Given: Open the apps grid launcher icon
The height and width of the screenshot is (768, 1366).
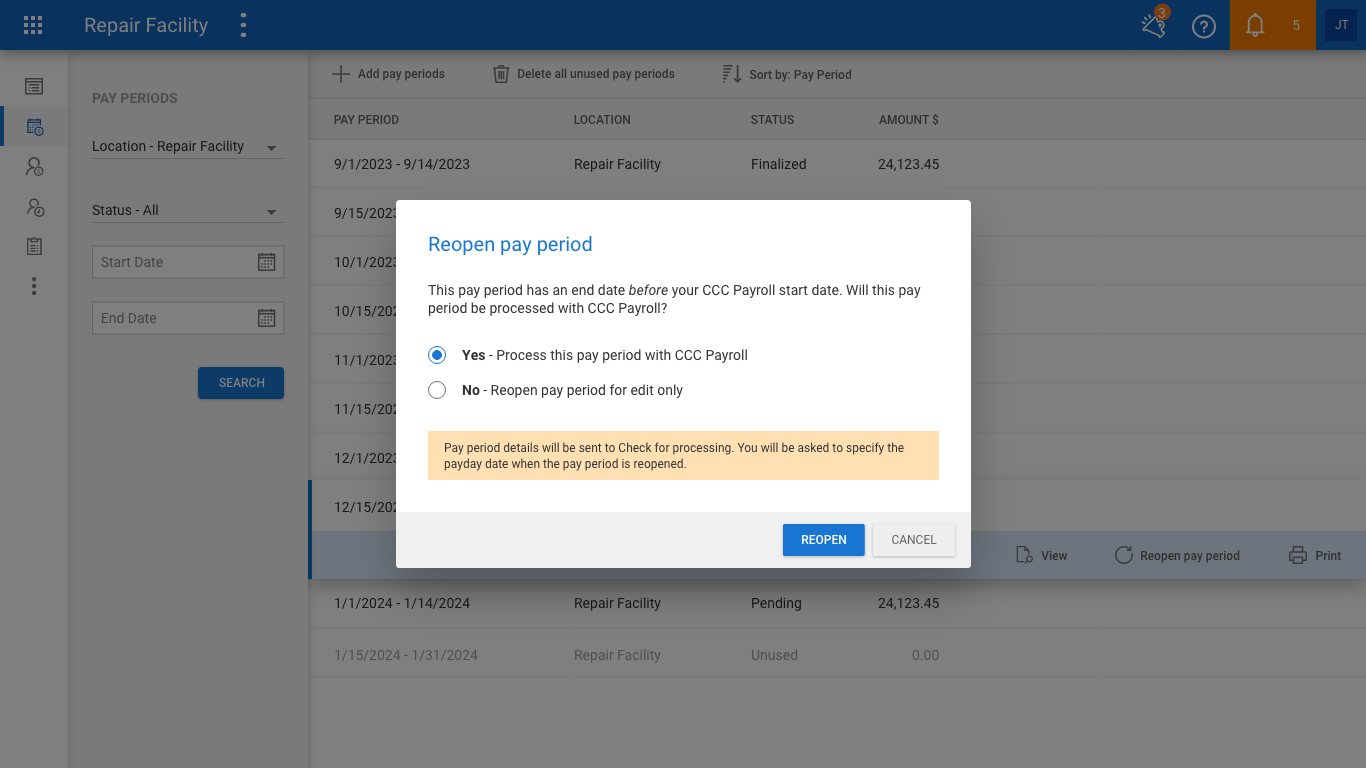Looking at the screenshot, I should point(33,25).
